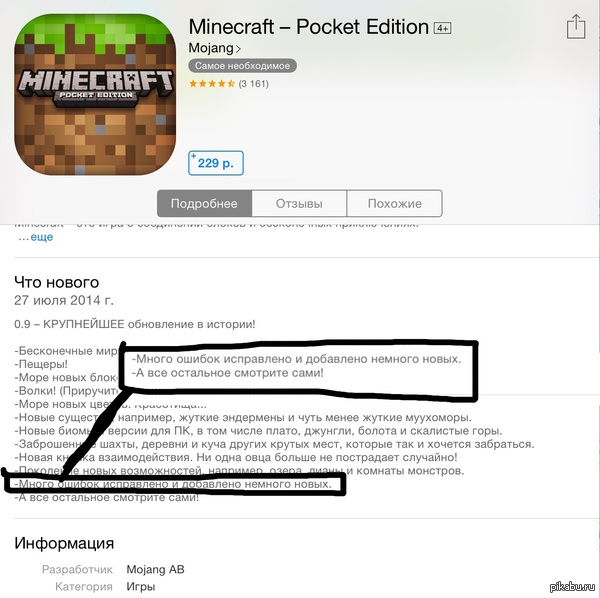Click the Что нового heading
The image size is (600, 598).
click(57, 282)
